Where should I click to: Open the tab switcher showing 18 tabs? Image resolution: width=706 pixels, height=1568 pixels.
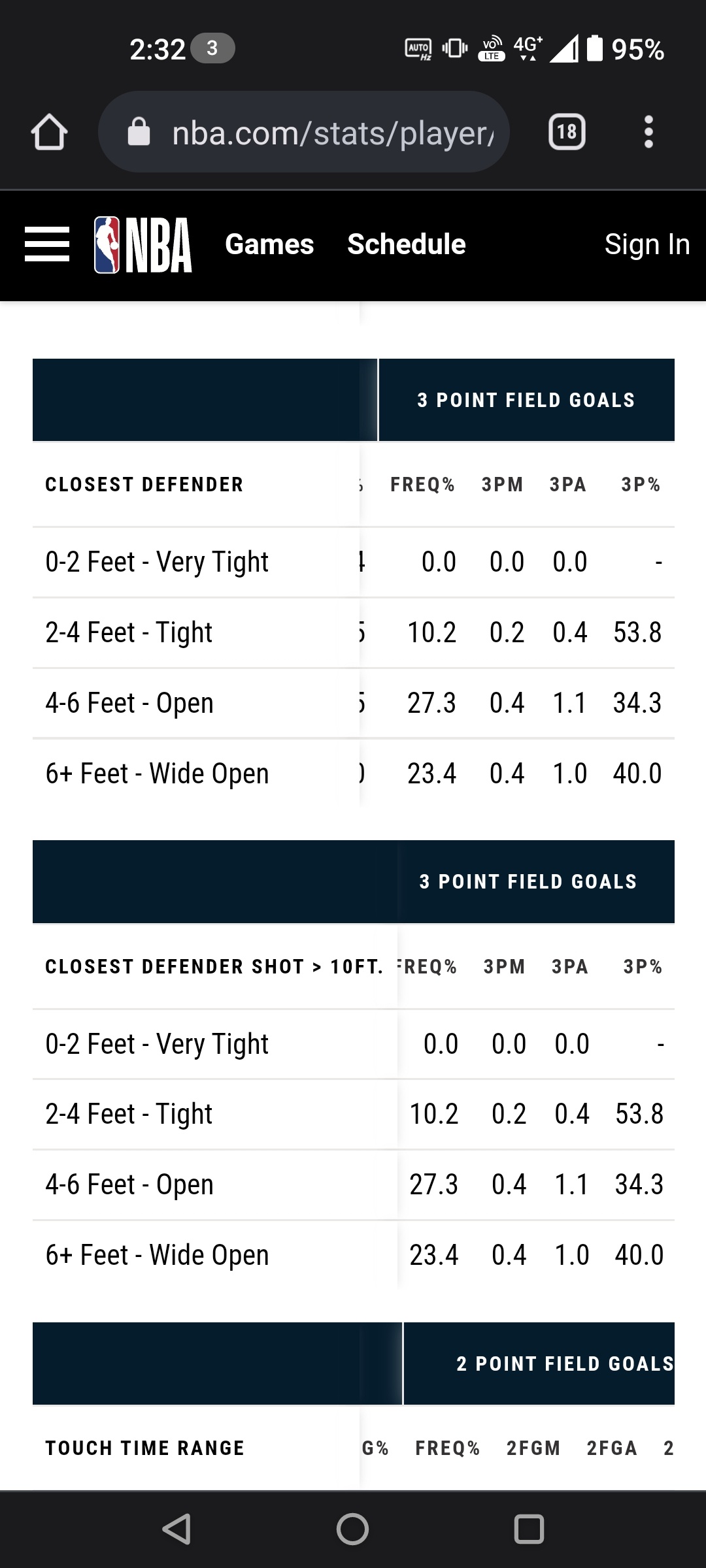point(567,132)
